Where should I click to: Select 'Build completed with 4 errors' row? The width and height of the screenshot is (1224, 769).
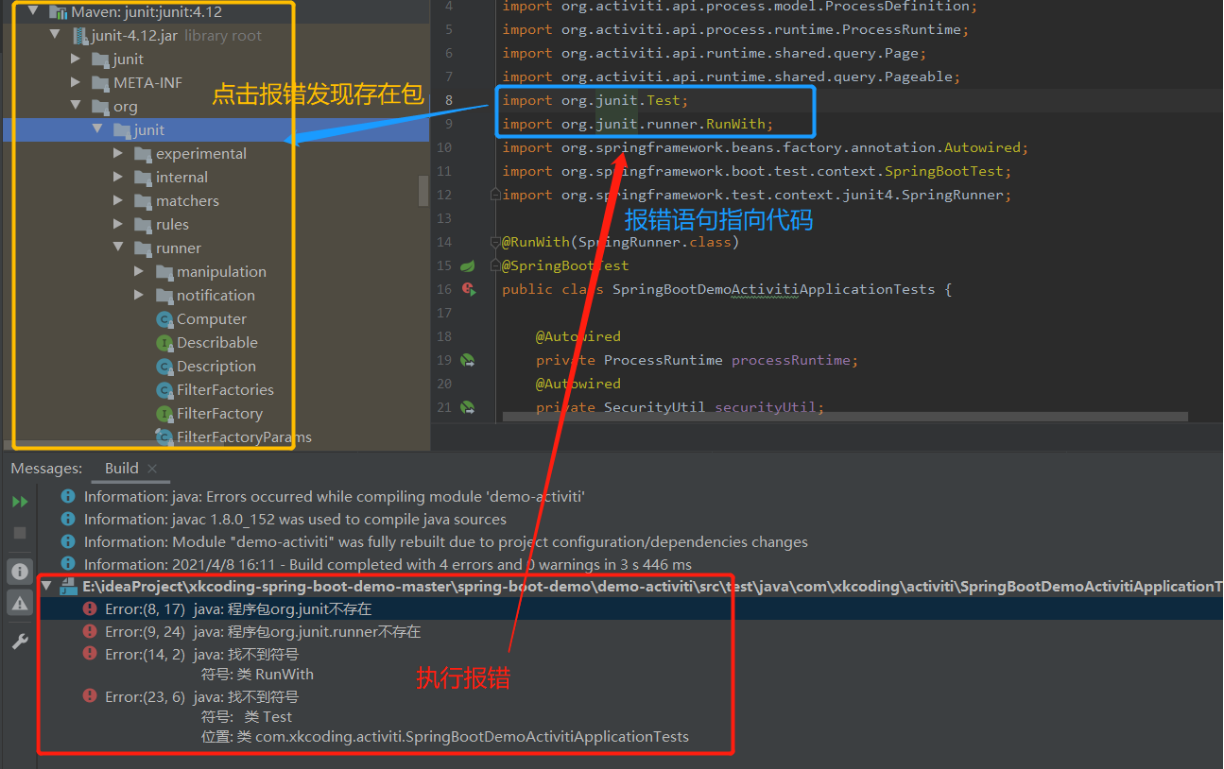[x=388, y=564]
